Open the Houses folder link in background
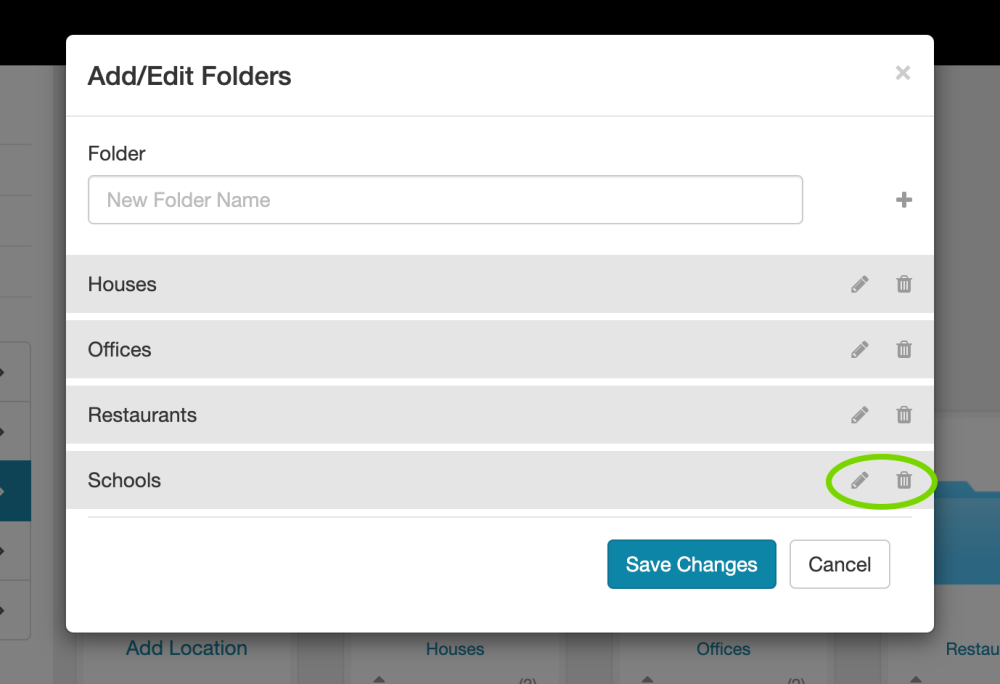Screen dimensions: 1000x684 [x=455, y=649]
